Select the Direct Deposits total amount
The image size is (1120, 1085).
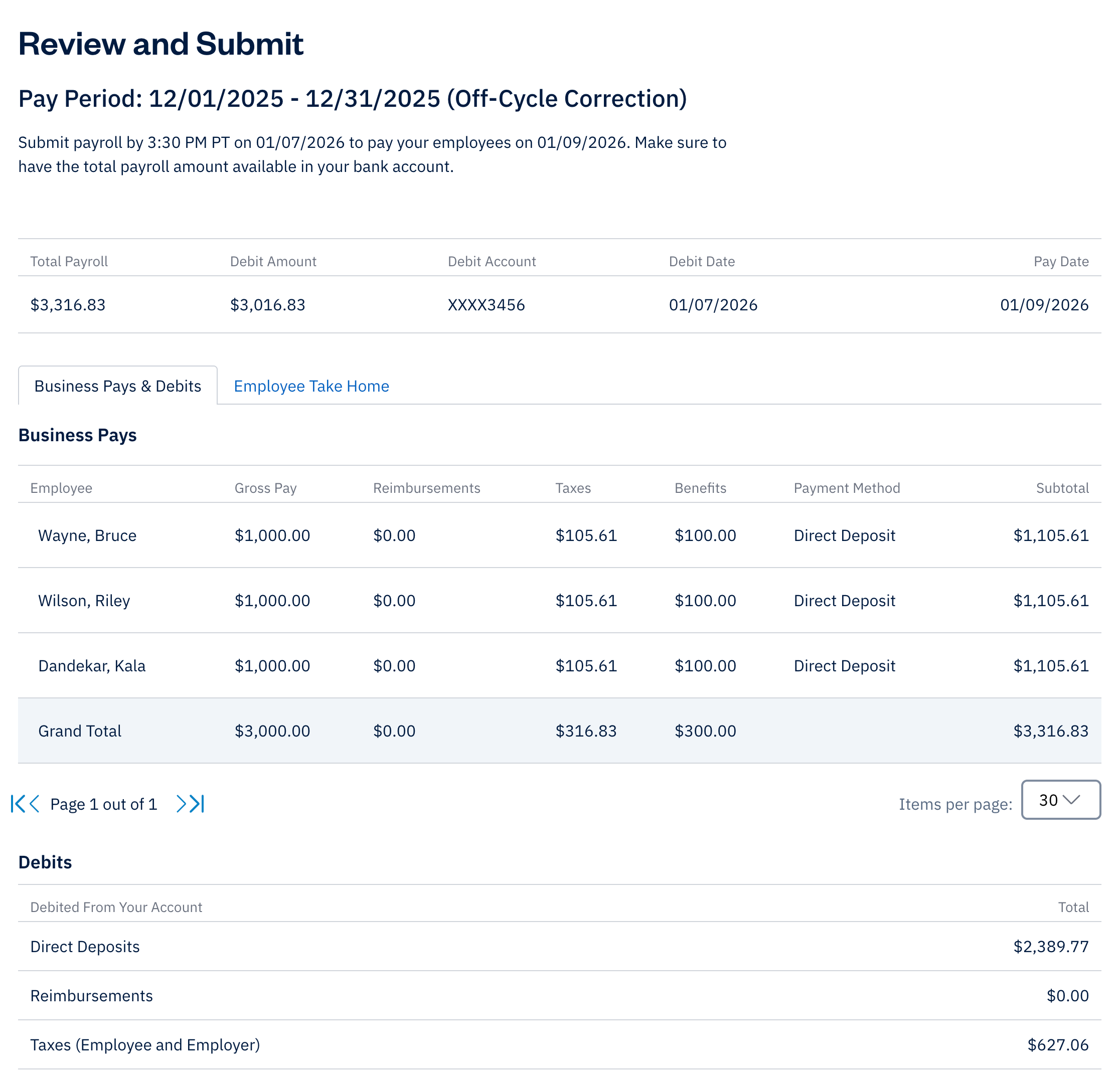(1050, 946)
